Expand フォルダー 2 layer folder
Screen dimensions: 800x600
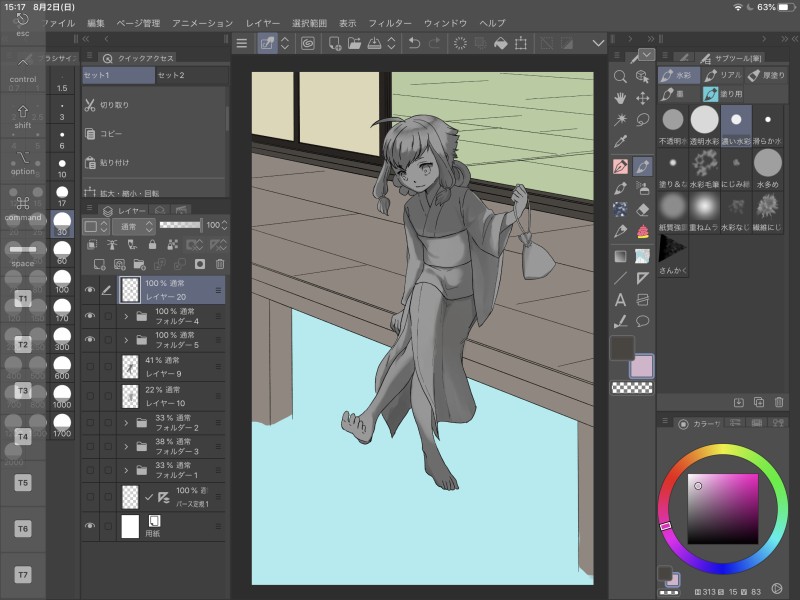[x=126, y=422]
